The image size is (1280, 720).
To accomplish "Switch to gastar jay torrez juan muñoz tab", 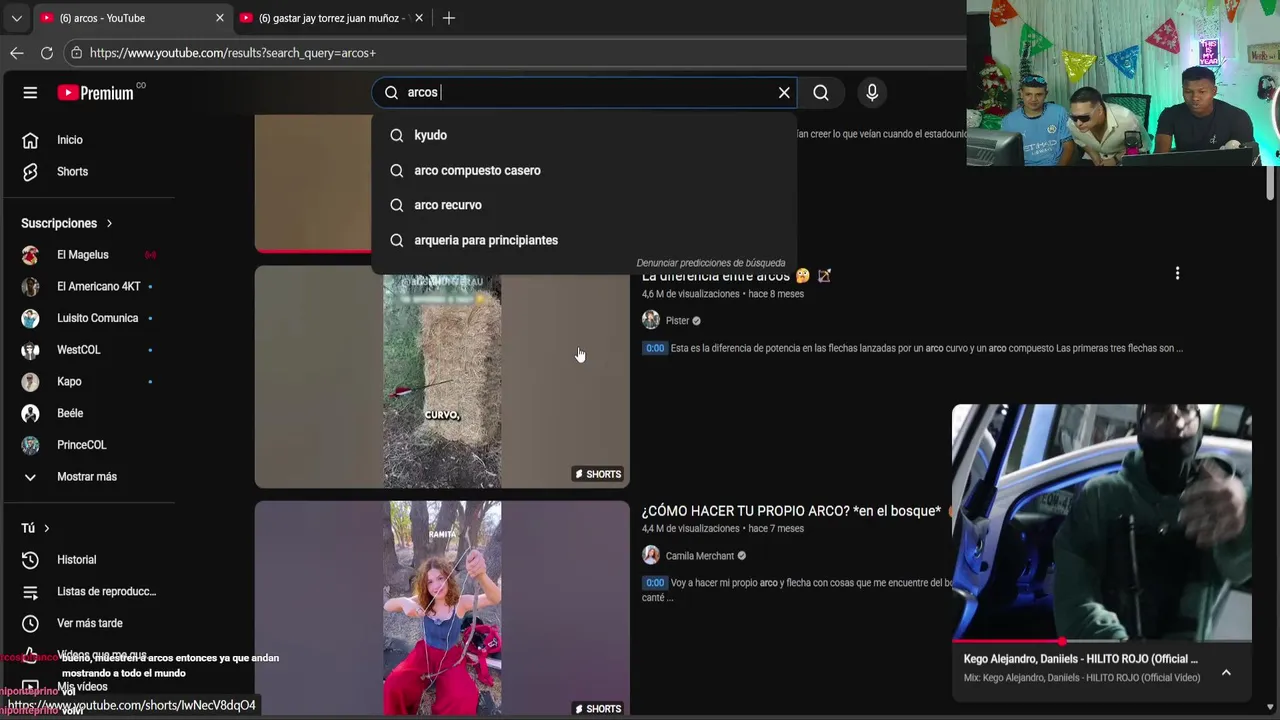I will tap(332, 18).
